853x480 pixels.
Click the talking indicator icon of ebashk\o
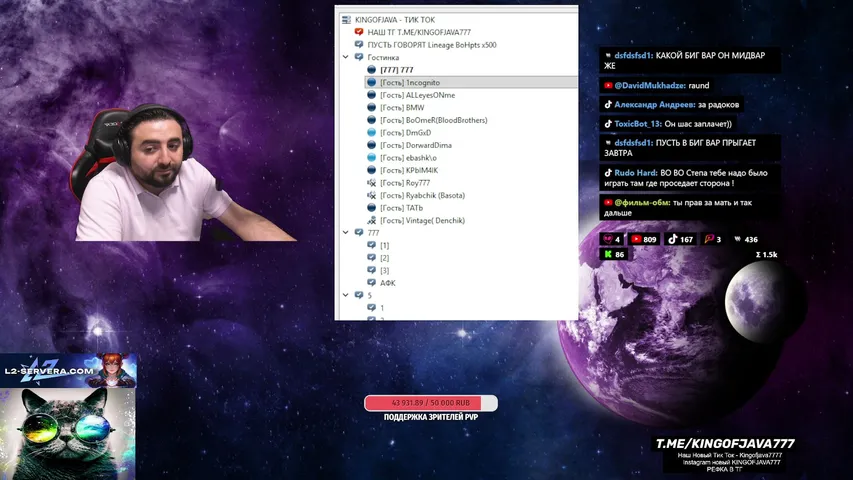tap(372, 157)
